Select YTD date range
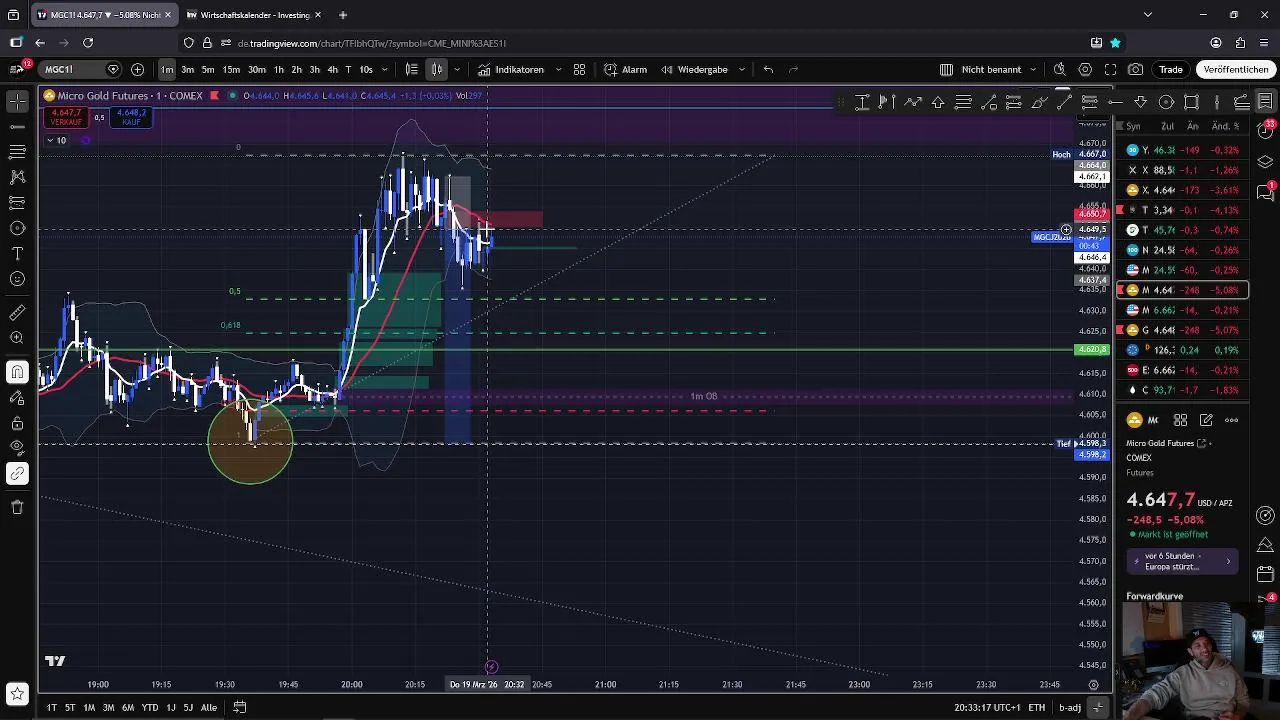The width and height of the screenshot is (1280, 720). [149, 707]
